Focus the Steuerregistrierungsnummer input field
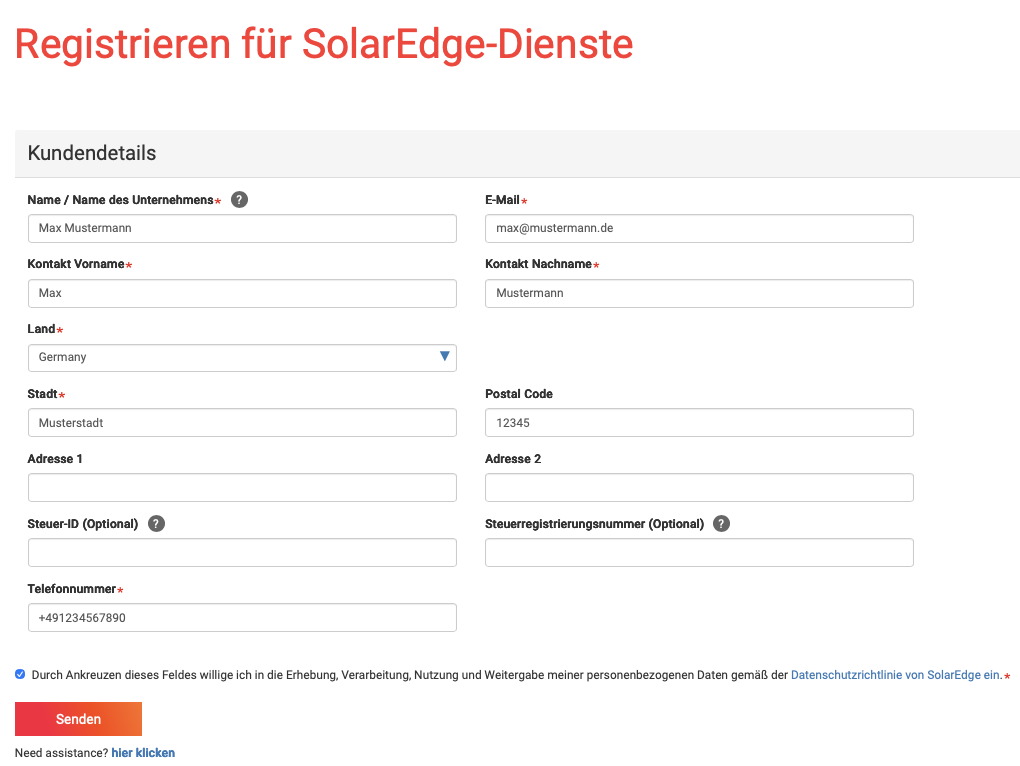The width and height of the screenshot is (1020, 766). pos(699,553)
